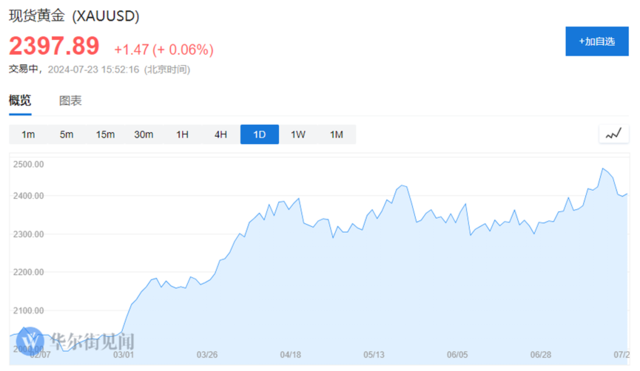Click the 2200.00 y-axis label
The width and height of the screenshot is (640, 371).
tap(29, 272)
